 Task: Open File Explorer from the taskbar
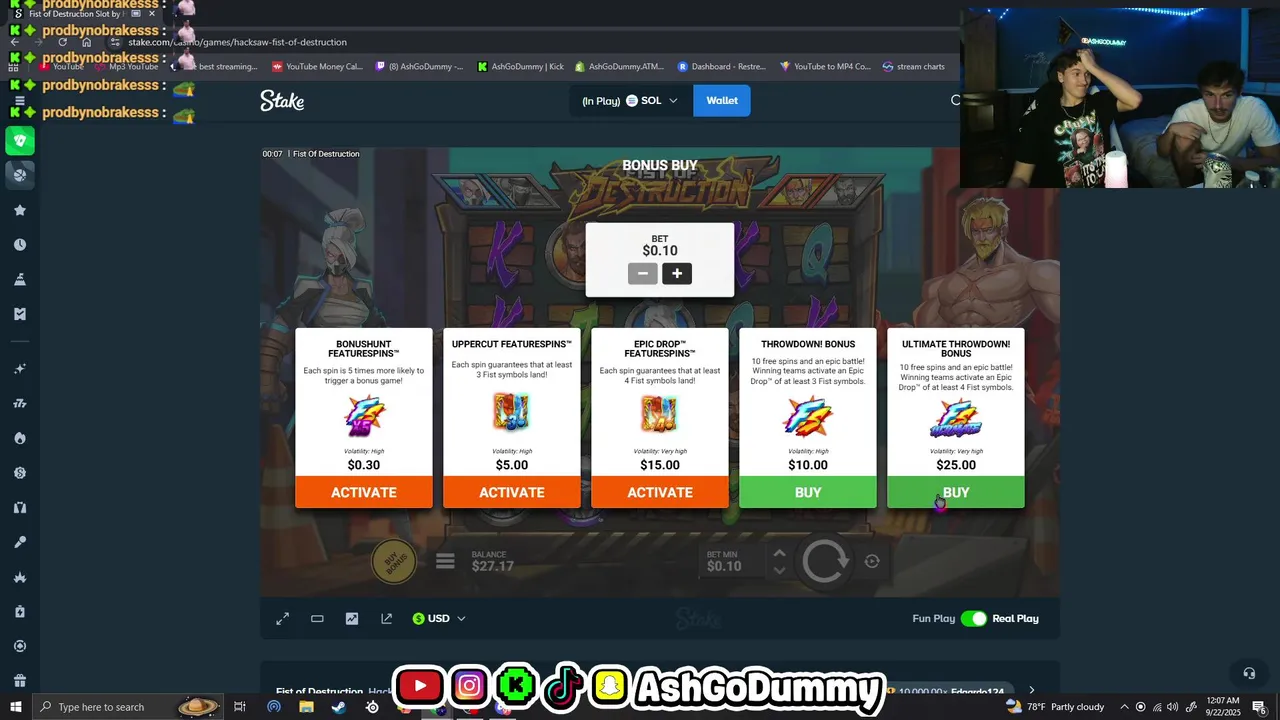point(307,707)
